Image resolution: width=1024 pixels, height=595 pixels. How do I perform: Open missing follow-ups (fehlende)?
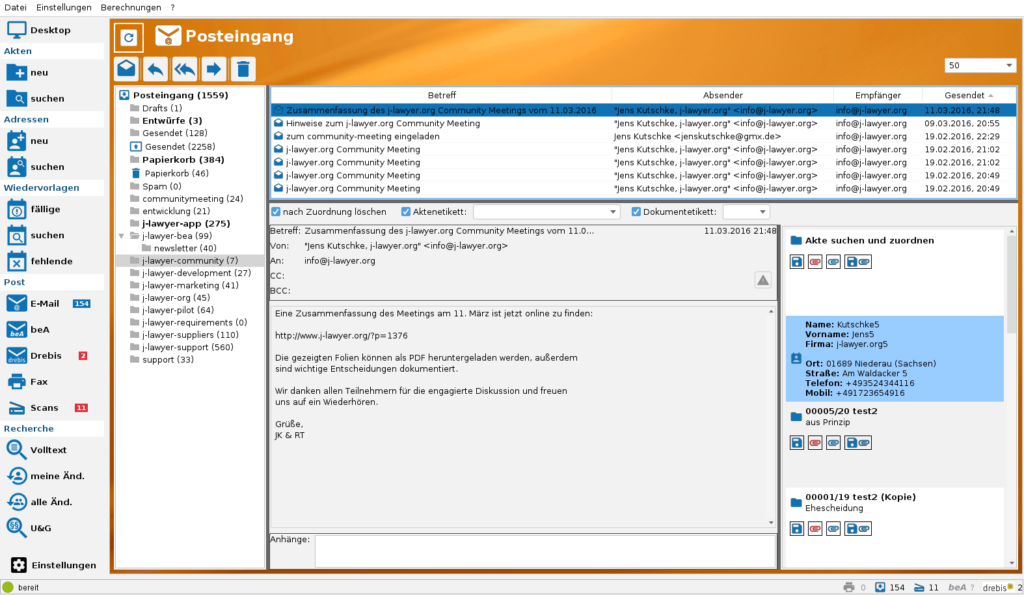40,261
